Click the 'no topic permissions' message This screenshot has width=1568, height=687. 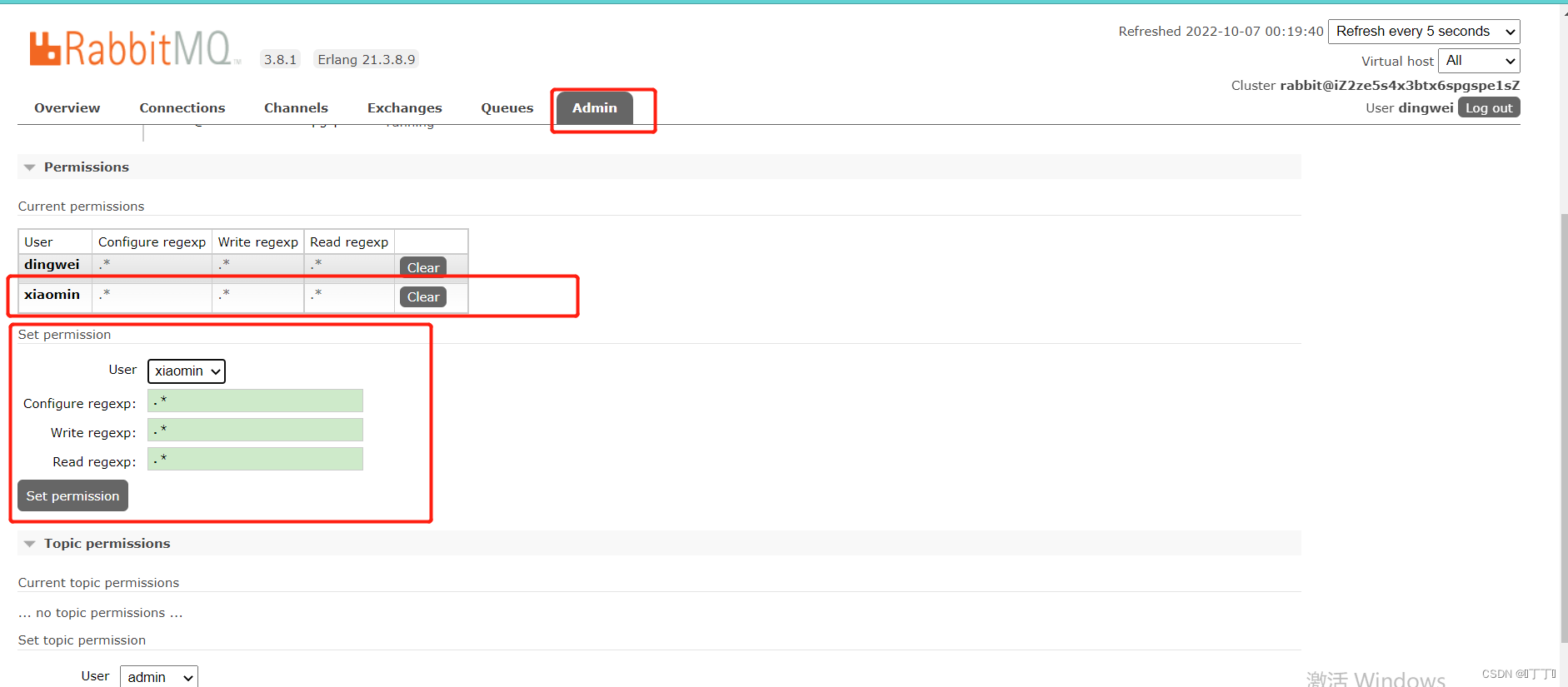(100, 613)
